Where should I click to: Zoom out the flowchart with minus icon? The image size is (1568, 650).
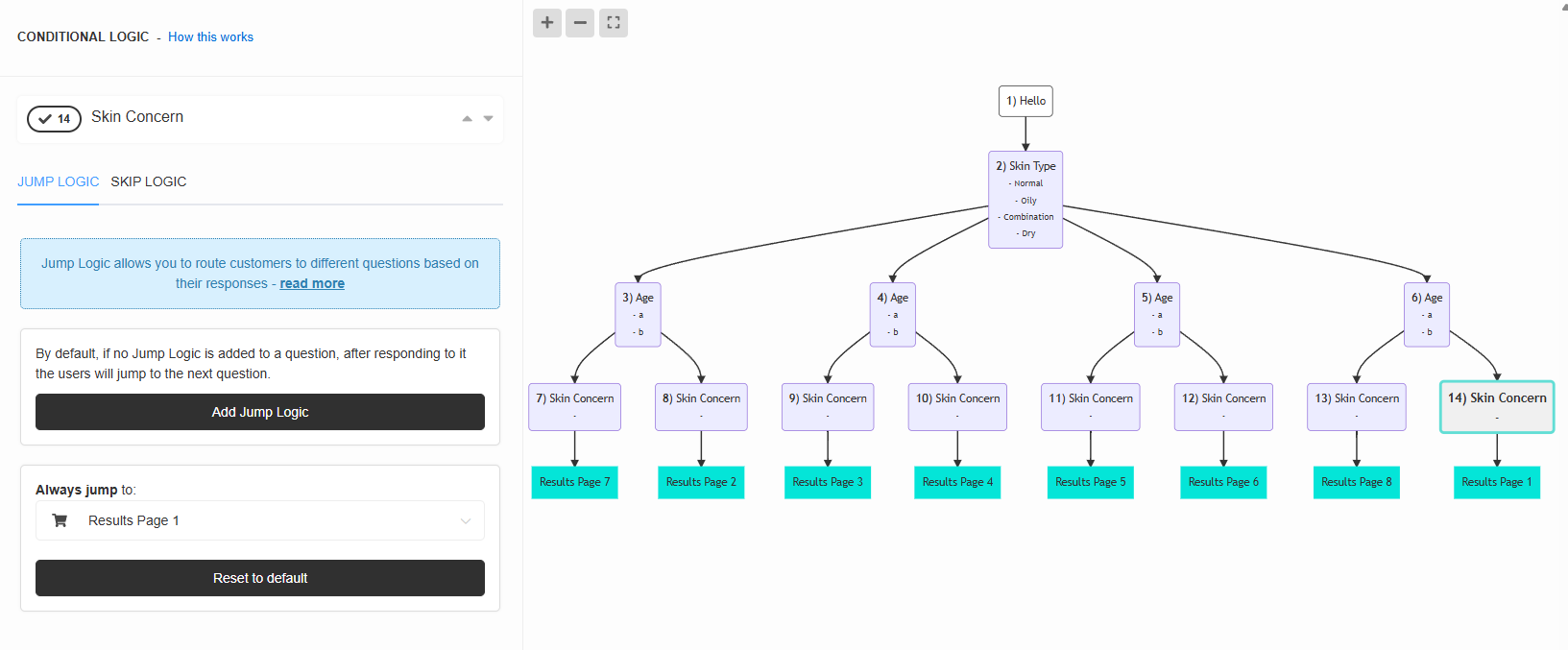click(580, 23)
